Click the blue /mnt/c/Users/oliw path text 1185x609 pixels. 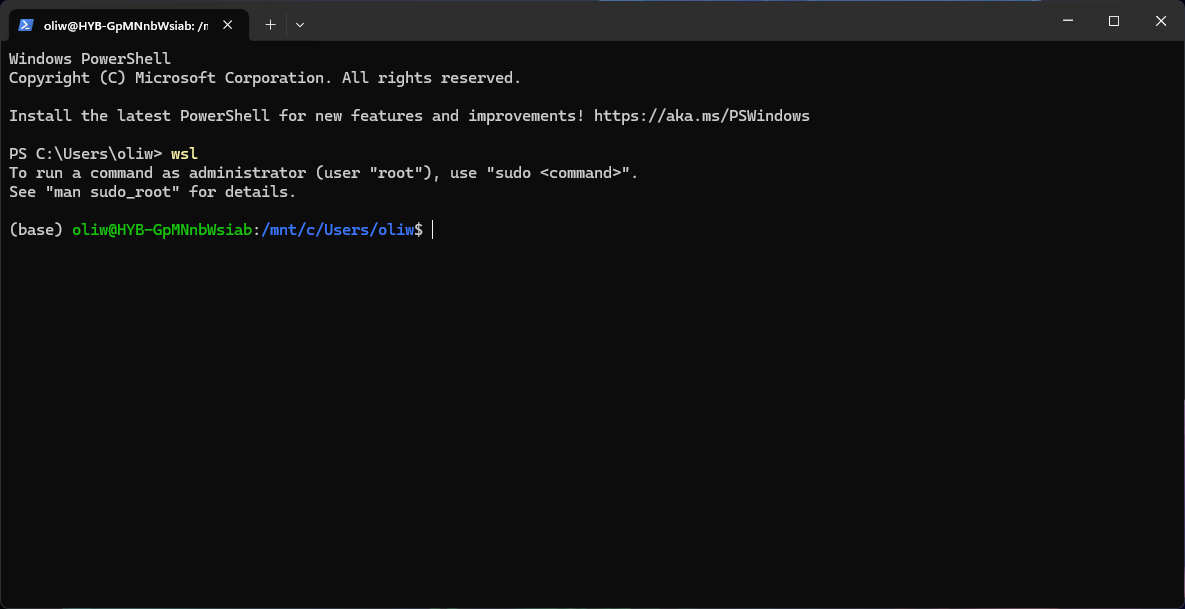338,229
